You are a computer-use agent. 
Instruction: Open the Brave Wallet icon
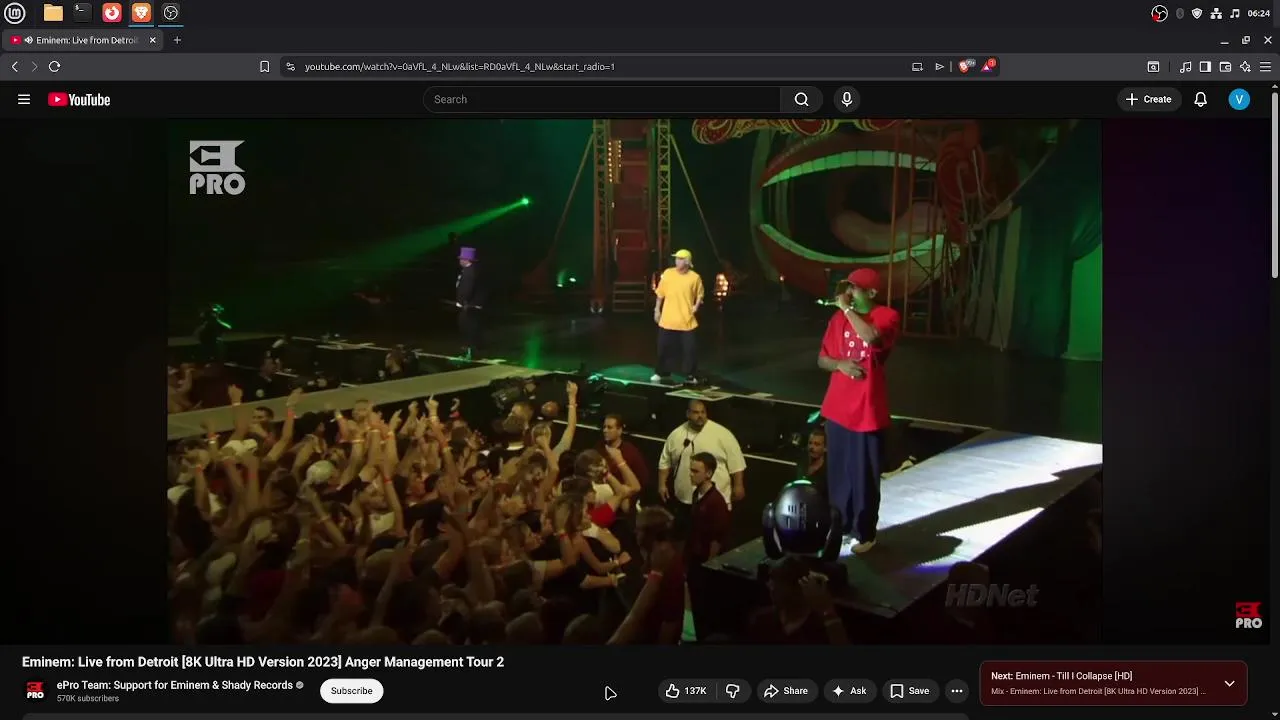[x=1225, y=67]
